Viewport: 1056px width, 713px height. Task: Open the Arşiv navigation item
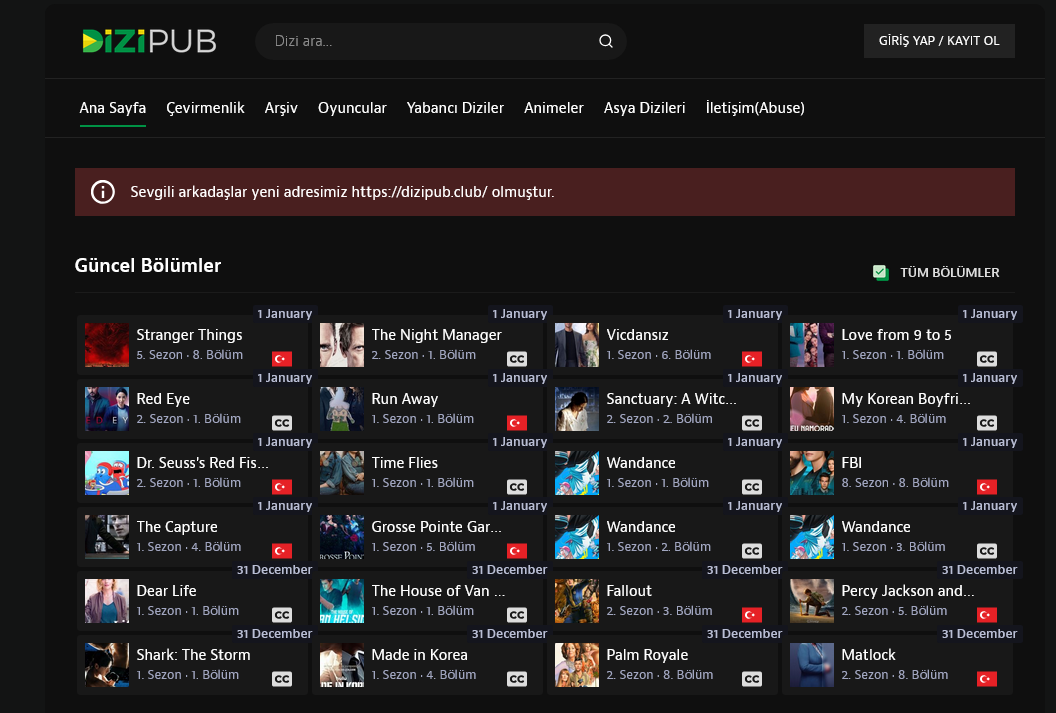[281, 108]
